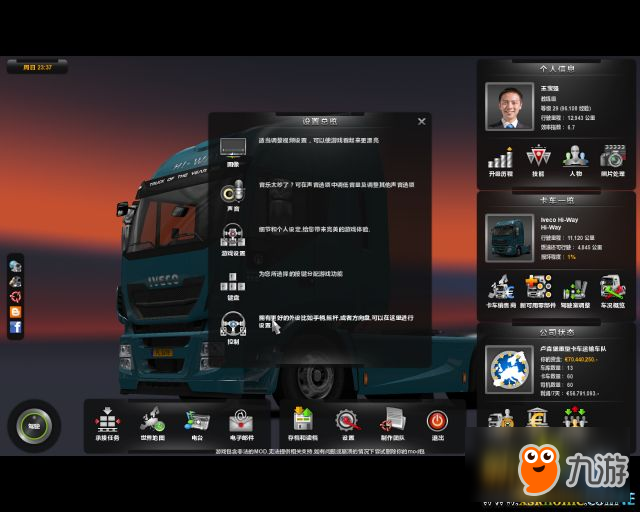Open Radio (电台) icon
This screenshot has width=640, height=512.
198,421
